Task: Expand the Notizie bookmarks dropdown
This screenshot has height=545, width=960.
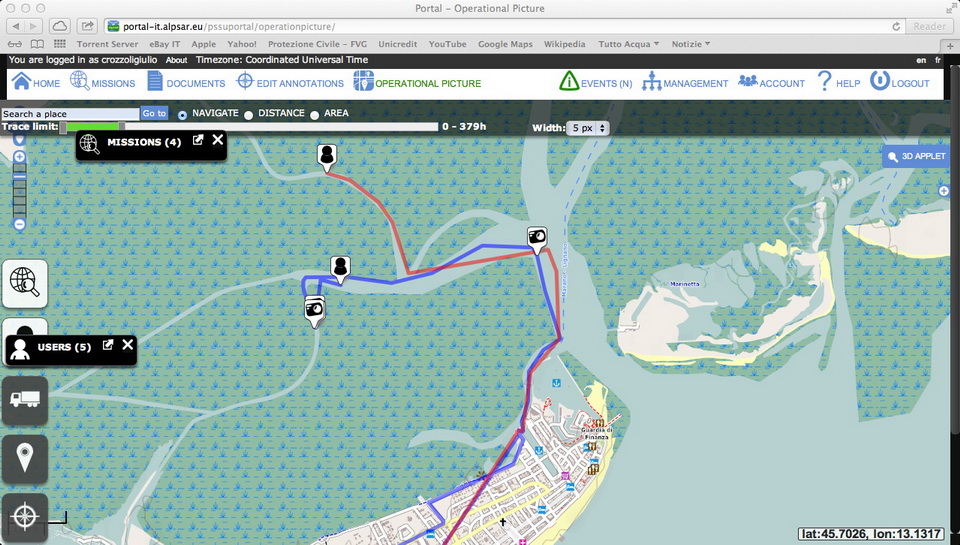Action: point(691,44)
